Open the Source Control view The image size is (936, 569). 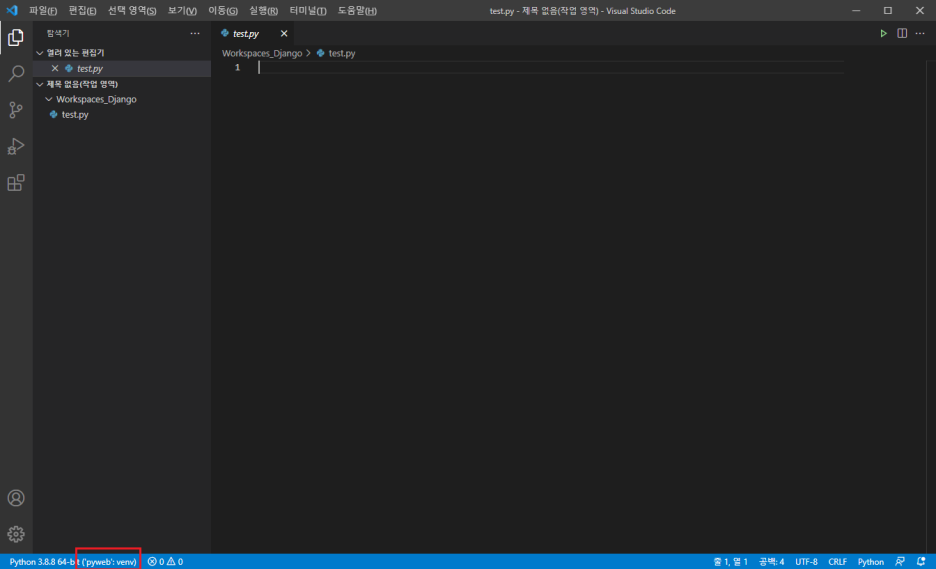16,110
